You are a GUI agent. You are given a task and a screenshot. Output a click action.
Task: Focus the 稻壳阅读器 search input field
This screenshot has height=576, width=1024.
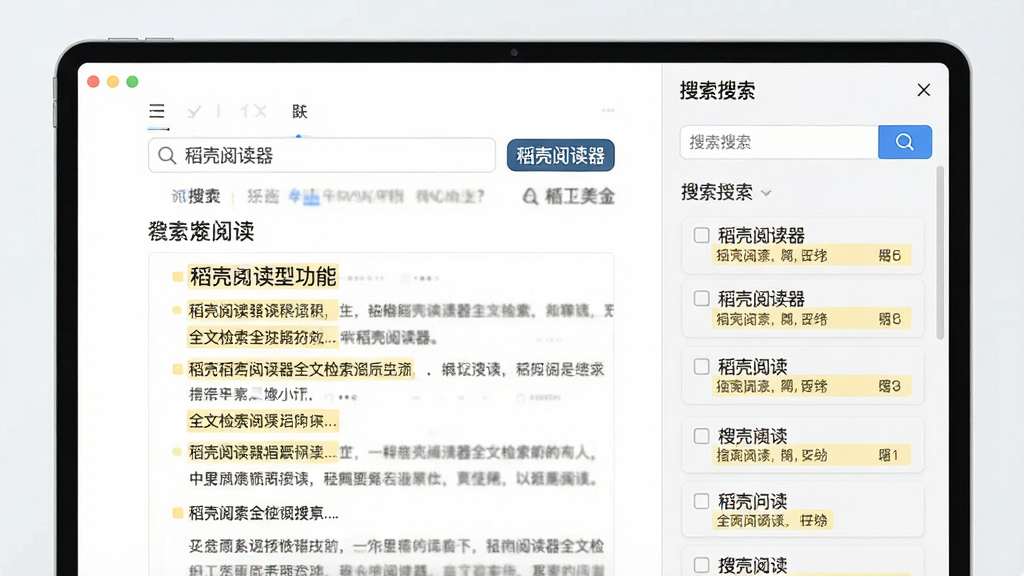coord(322,155)
